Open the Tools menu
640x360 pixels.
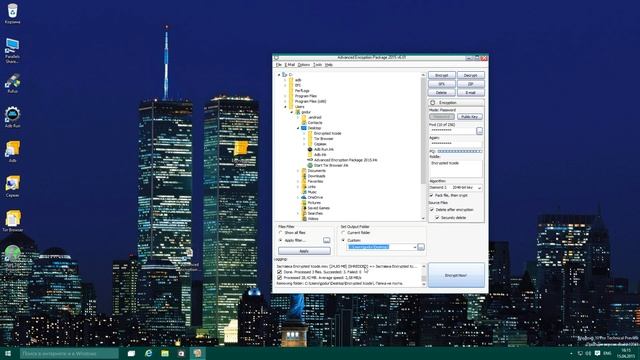point(318,65)
